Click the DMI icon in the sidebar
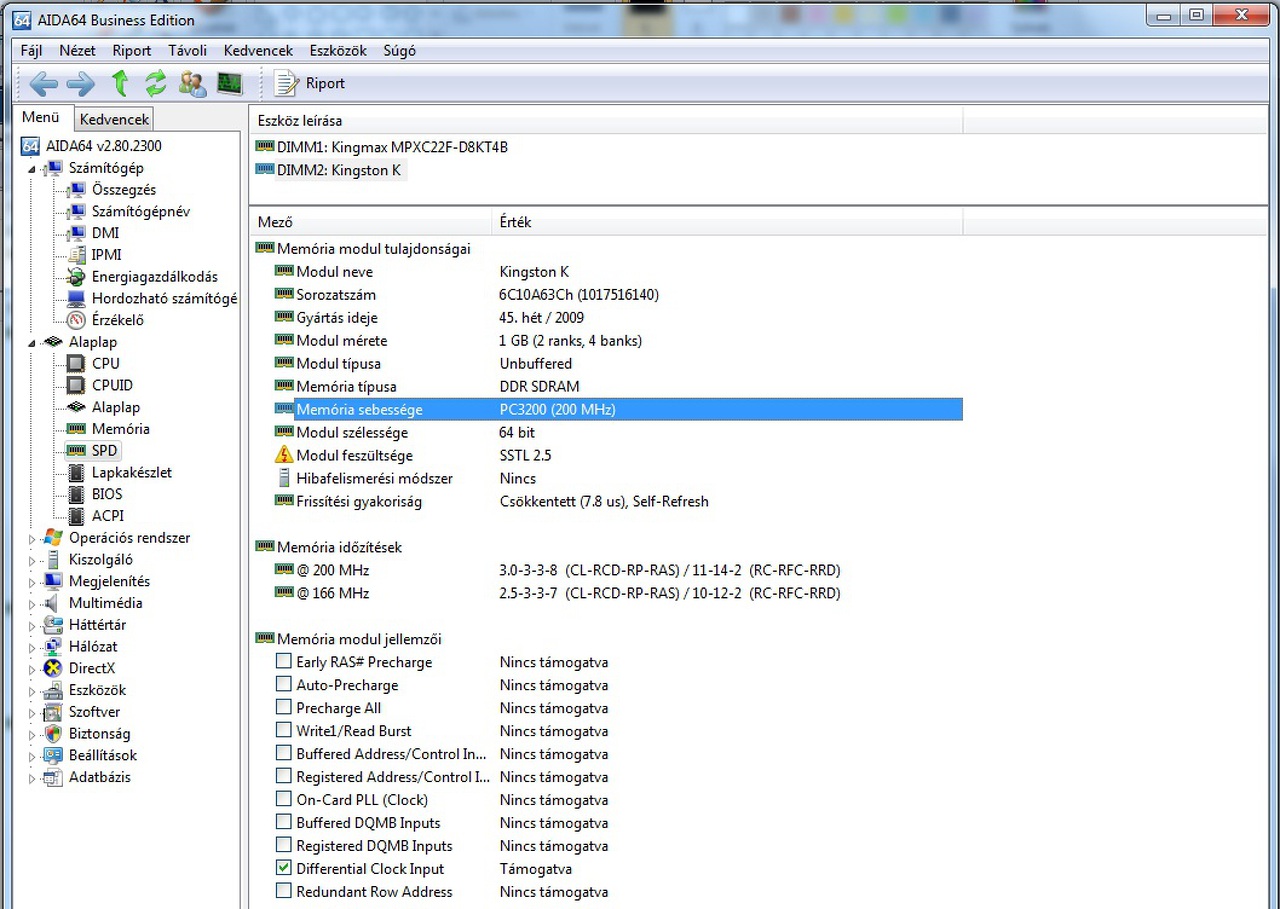Viewport: 1280px width, 909px height. tap(76, 233)
